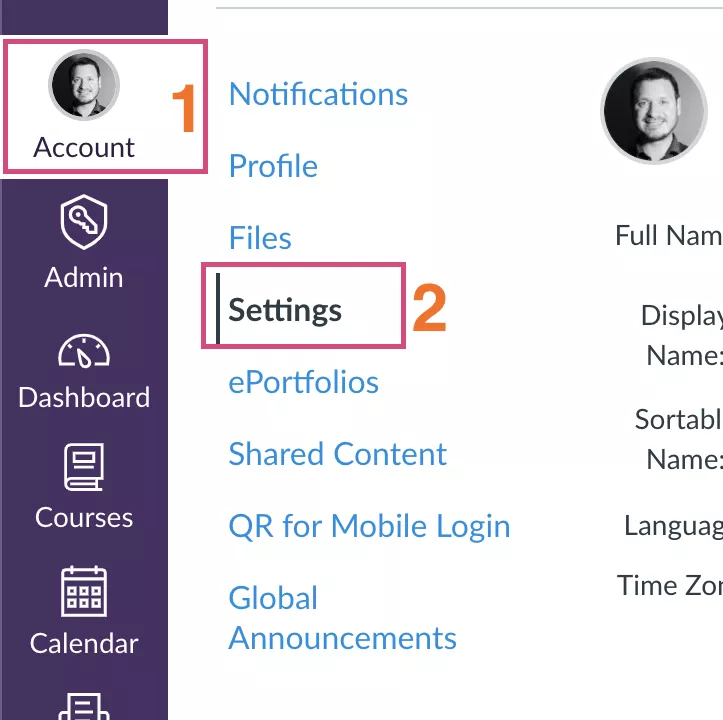Click the large profile picture on settings page
The image size is (723, 720).
[x=654, y=111]
